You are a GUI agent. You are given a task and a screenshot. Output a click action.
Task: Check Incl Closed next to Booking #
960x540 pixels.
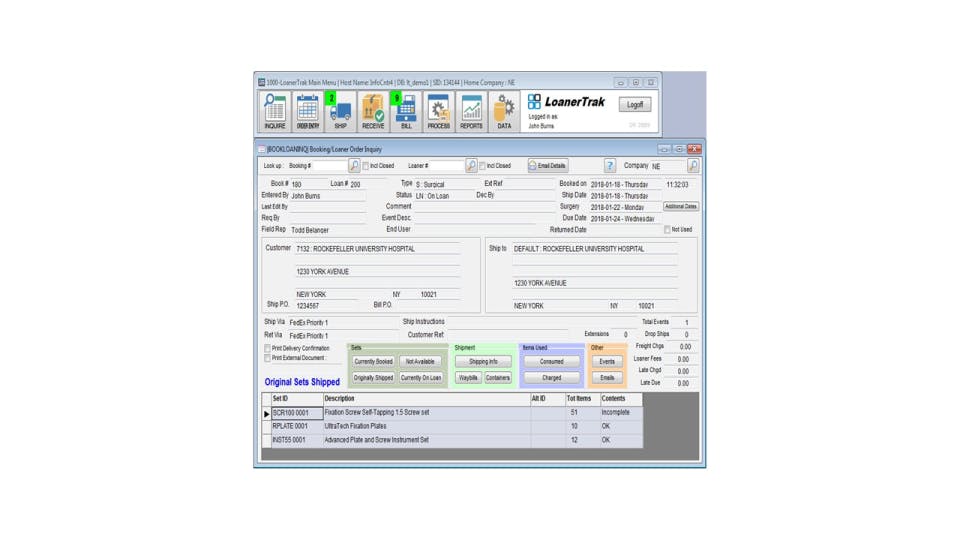(x=366, y=166)
